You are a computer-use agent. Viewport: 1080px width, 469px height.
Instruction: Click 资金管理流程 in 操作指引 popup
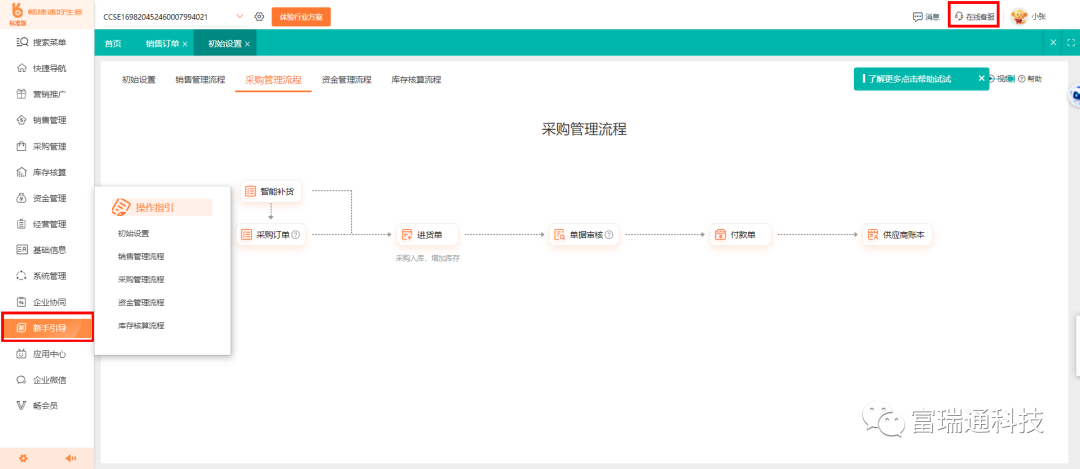(x=141, y=302)
